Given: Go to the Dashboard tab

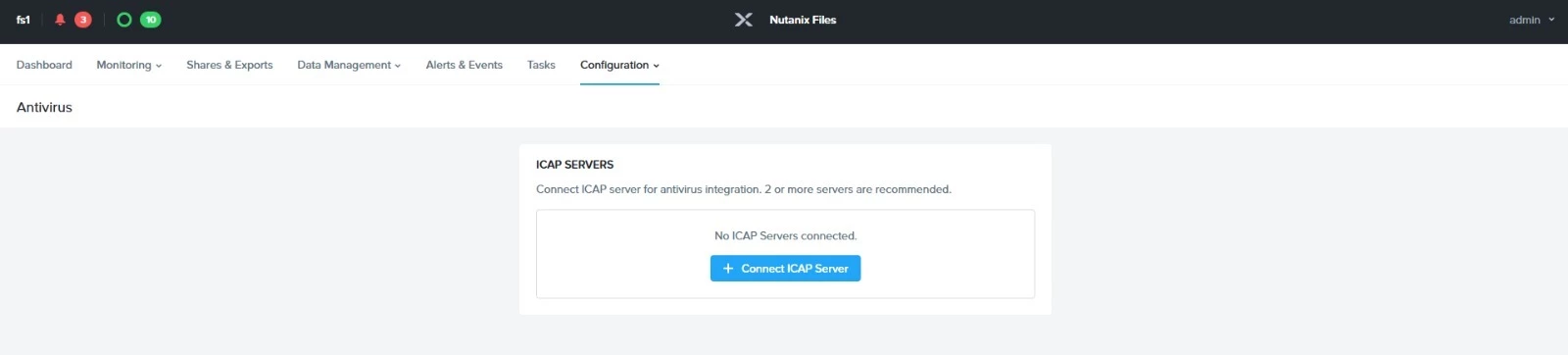Looking at the screenshot, I should (44, 65).
